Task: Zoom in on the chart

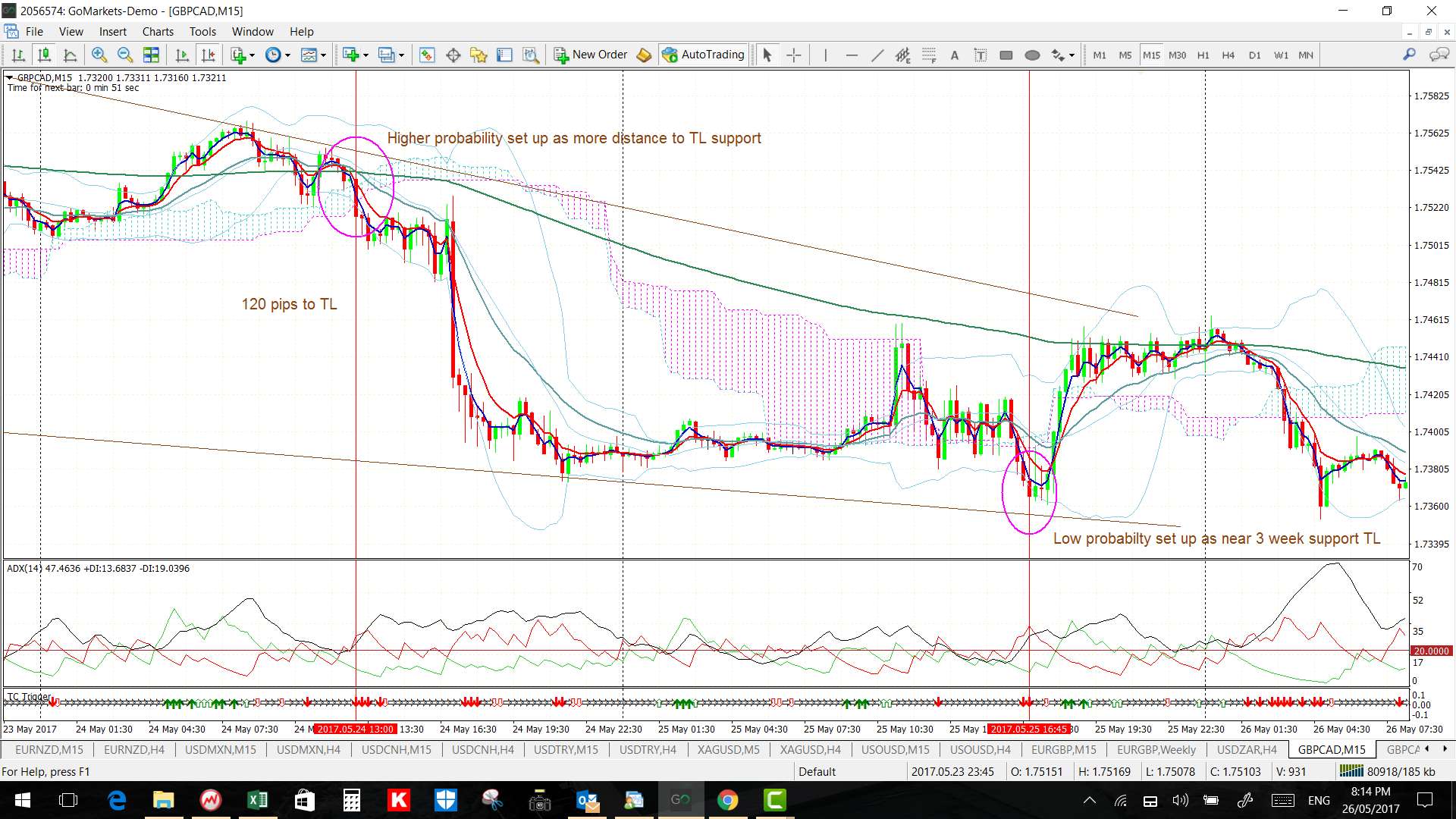Action: (99, 55)
